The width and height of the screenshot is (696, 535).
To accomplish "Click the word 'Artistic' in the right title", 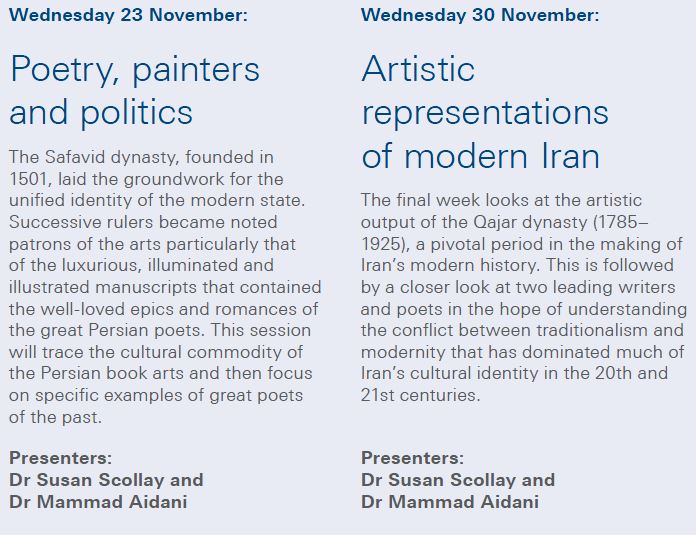I will (x=418, y=69).
